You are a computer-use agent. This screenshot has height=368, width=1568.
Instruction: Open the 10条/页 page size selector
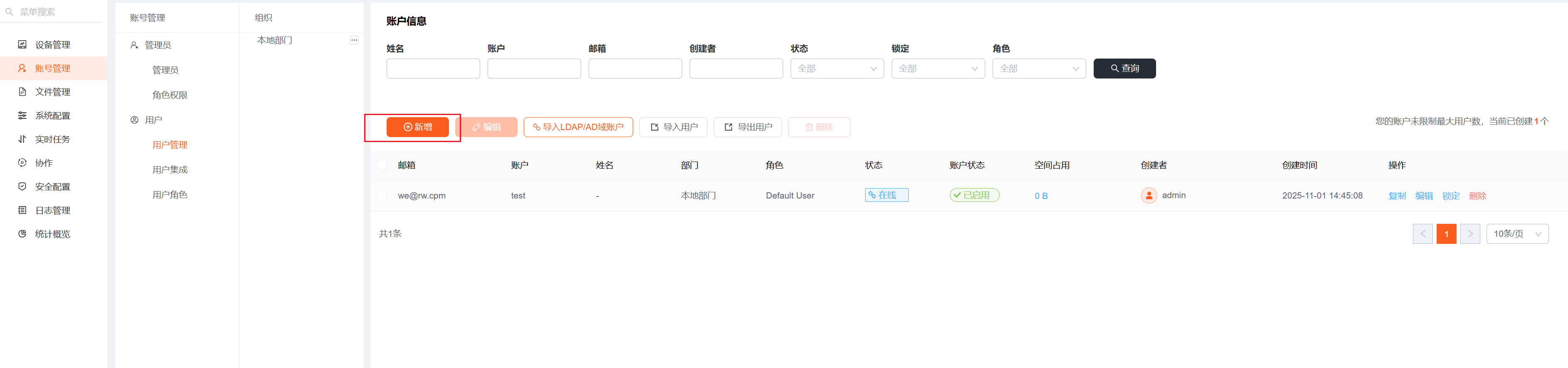pyautogui.click(x=1516, y=234)
